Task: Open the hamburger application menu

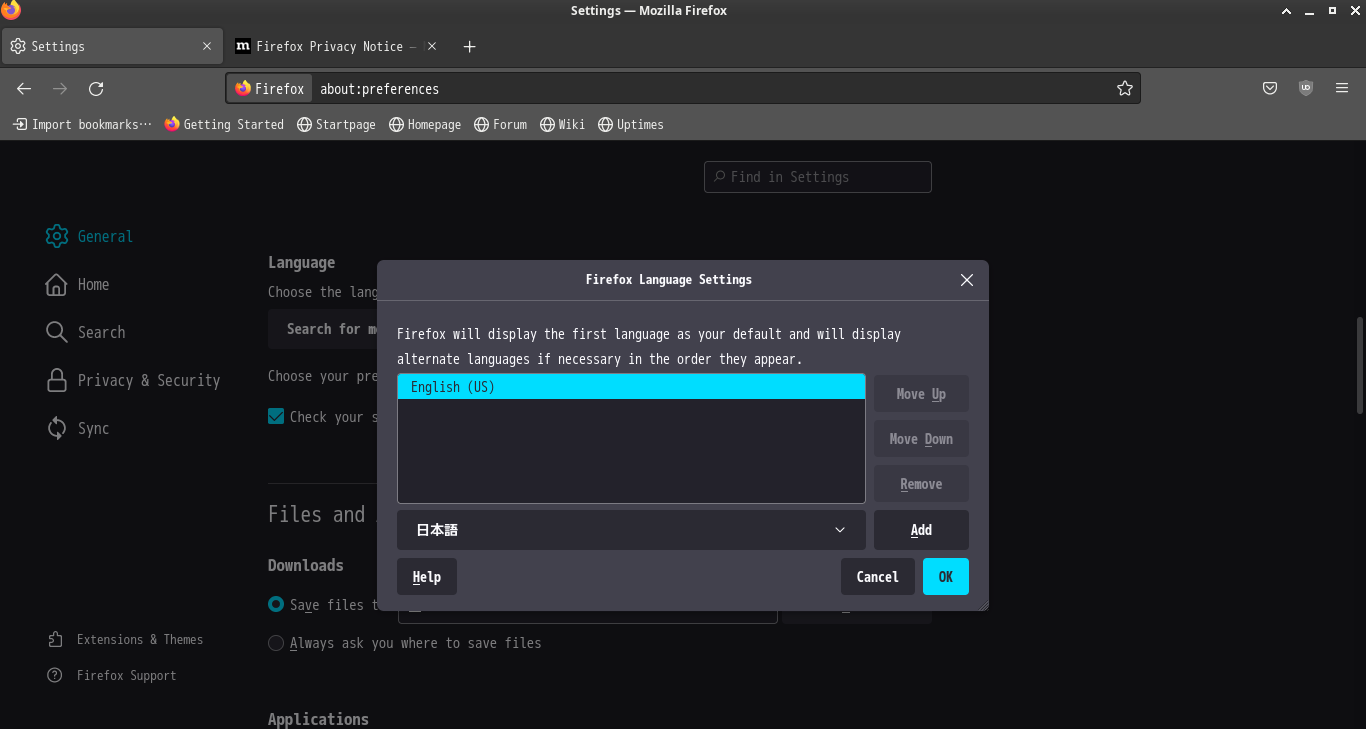Action: coord(1342,89)
